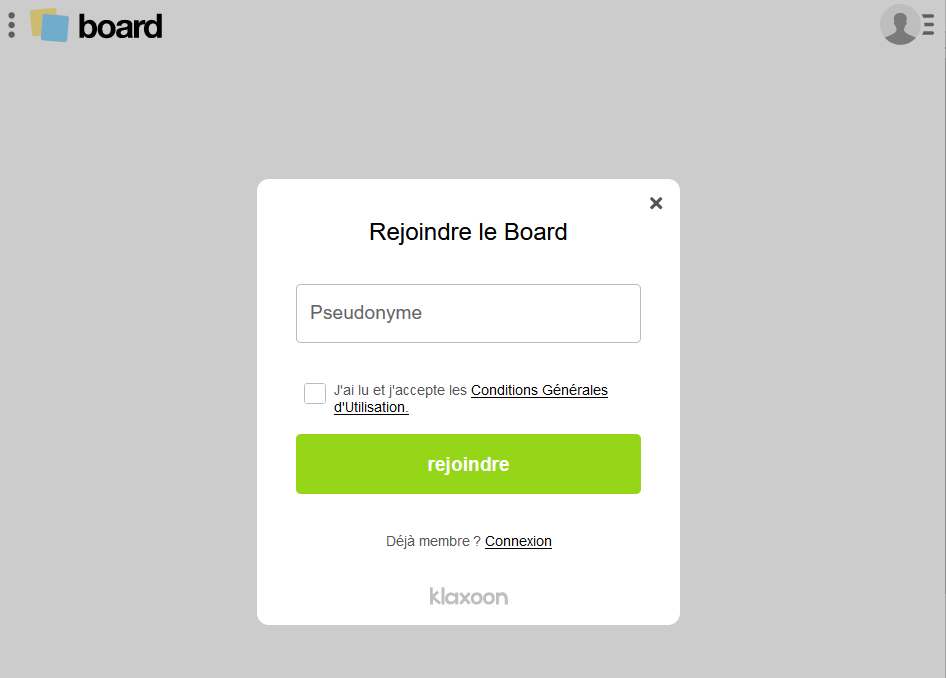Click the 'Déjà membre ?' text
This screenshot has width=946, height=678.
[x=433, y=541]
